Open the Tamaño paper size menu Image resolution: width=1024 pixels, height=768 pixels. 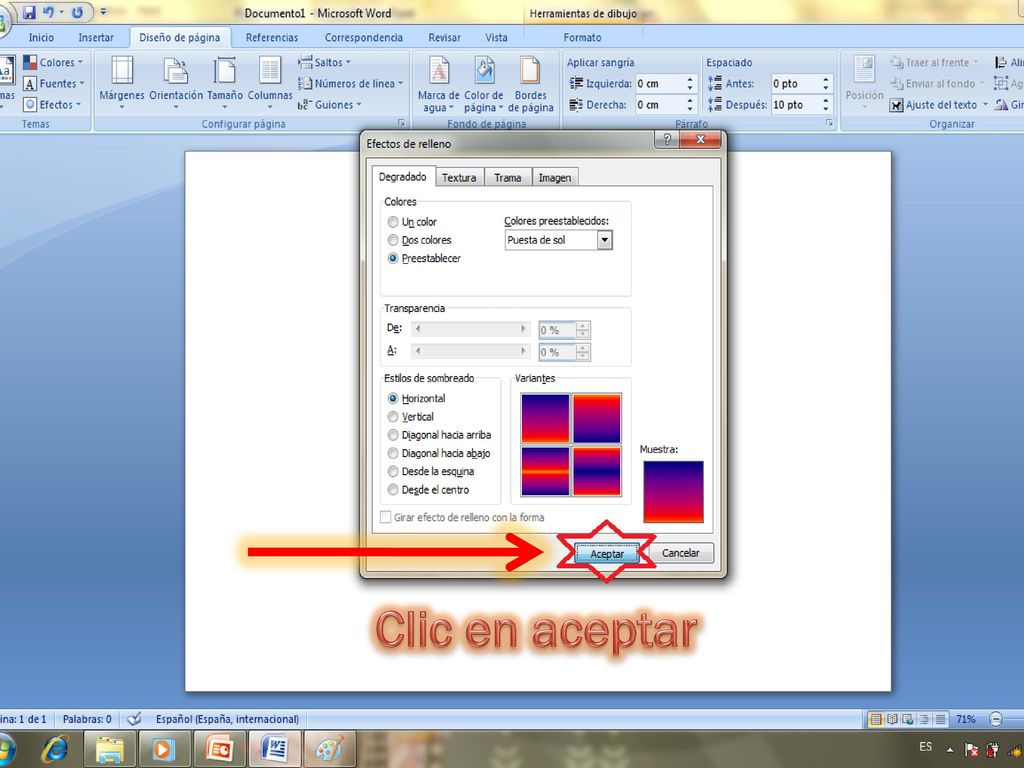225,82
